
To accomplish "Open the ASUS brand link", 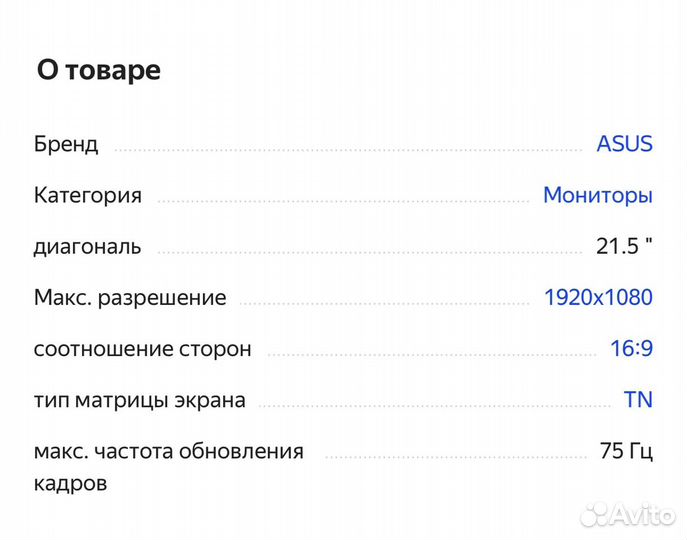I will pyautogui.click(x=624, y=143).
